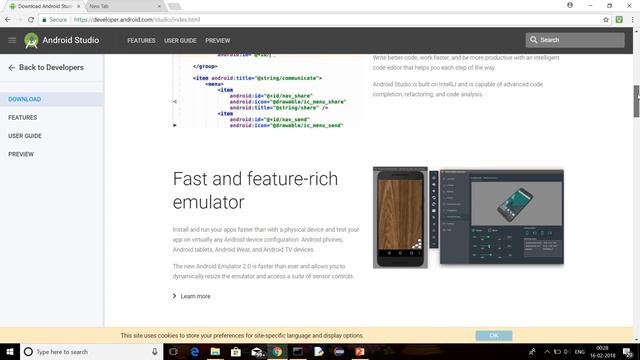
Task: Open the Chrome three-dot menu
Action: pos(633,20)
